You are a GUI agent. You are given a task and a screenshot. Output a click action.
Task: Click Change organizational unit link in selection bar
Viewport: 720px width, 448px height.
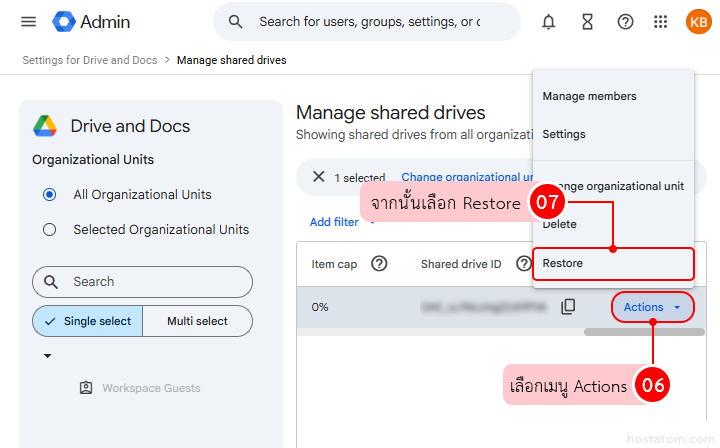point(467,177)
